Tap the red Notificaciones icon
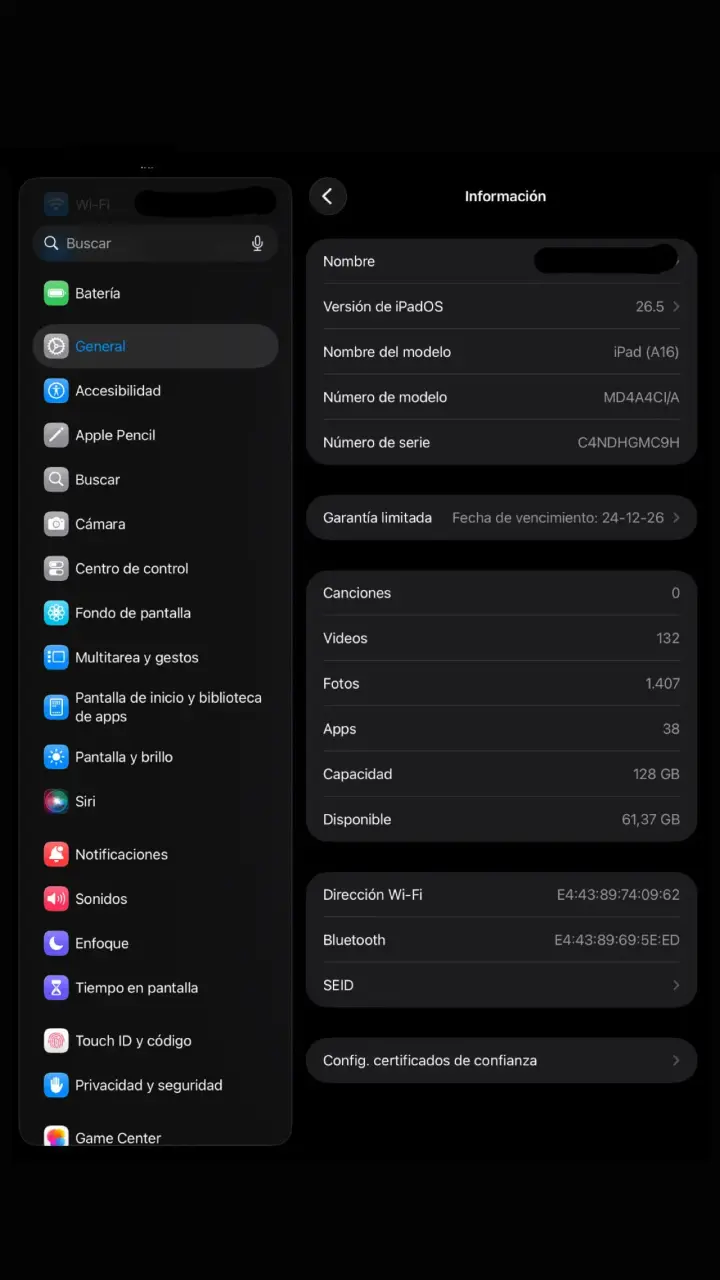Viewport: 720px width, 1280px height. click(56, 854)
